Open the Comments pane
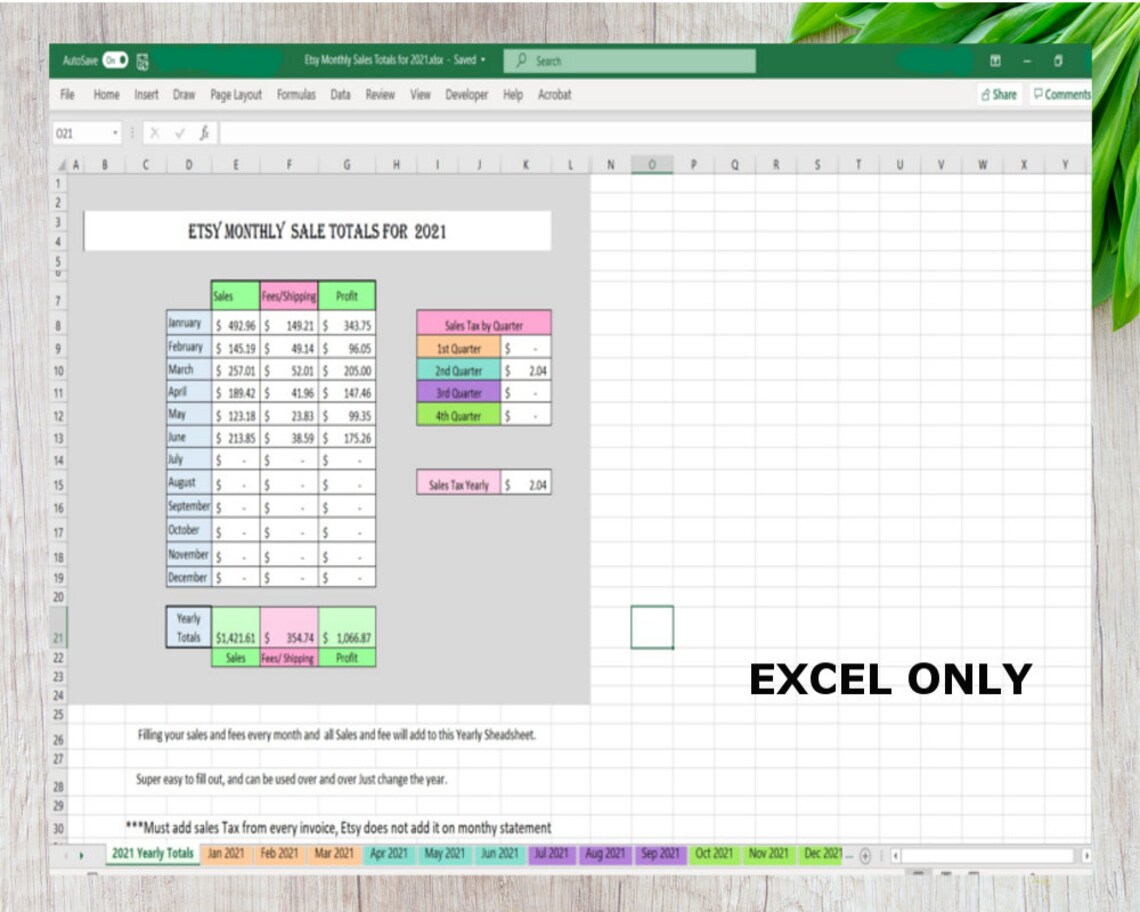The image size is (1140, 912). [x=1060, y=94]
